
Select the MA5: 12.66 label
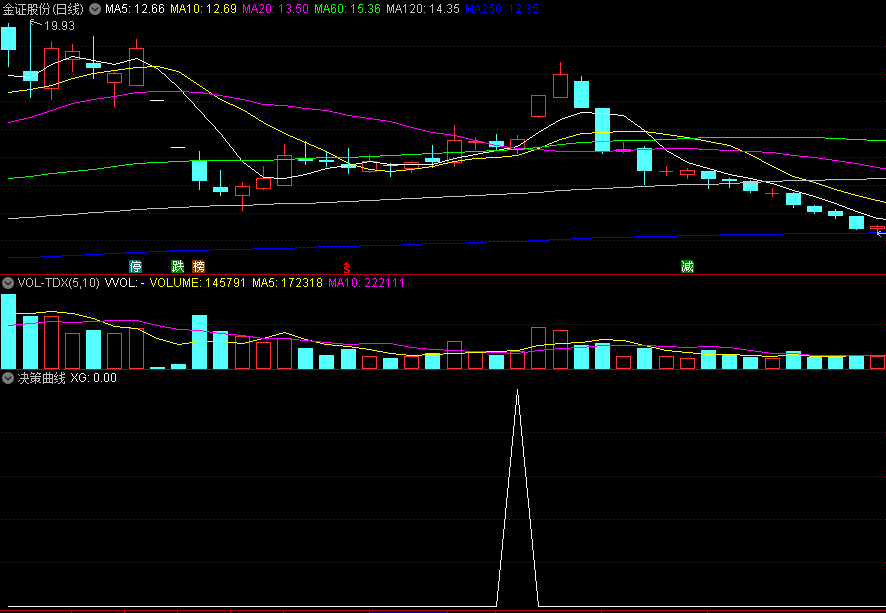(135, 9)
